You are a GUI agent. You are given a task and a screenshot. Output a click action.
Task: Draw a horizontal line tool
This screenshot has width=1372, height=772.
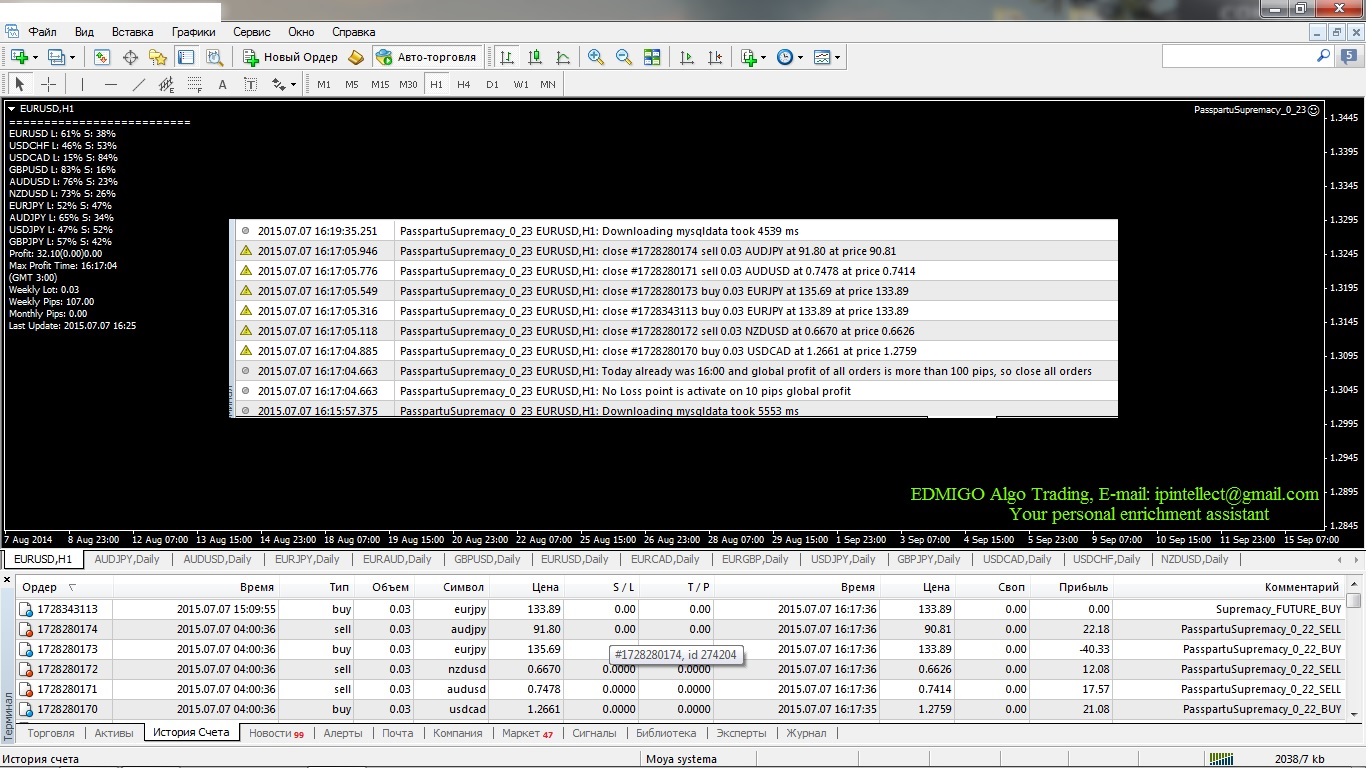111,84
